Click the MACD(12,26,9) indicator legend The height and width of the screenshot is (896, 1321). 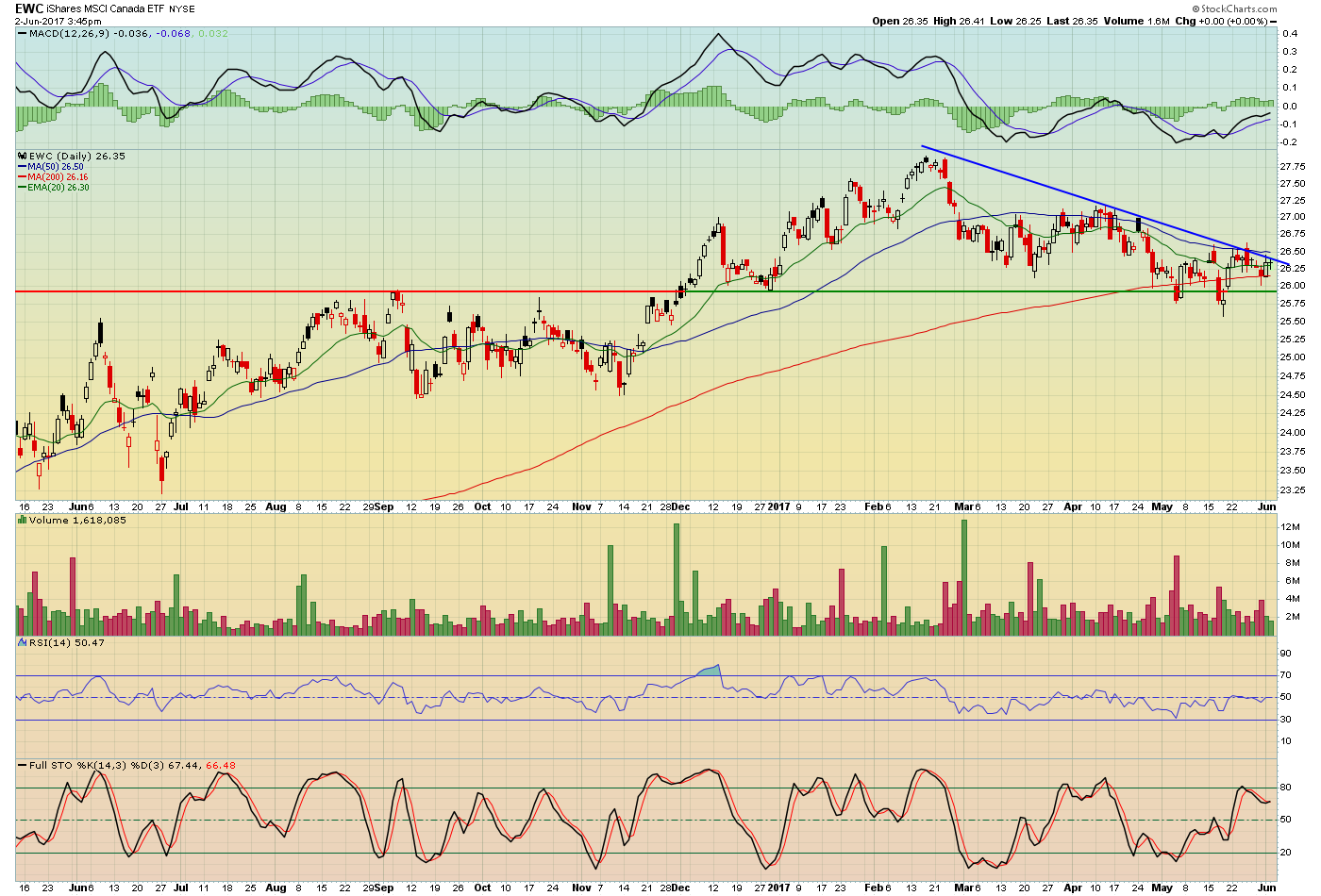[124, 33]
